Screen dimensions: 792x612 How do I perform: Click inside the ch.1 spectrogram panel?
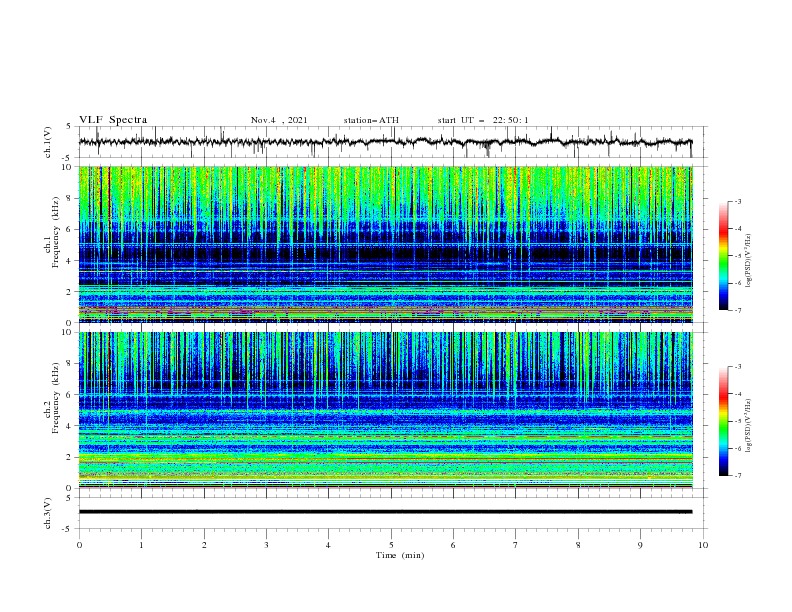(386, 244)
